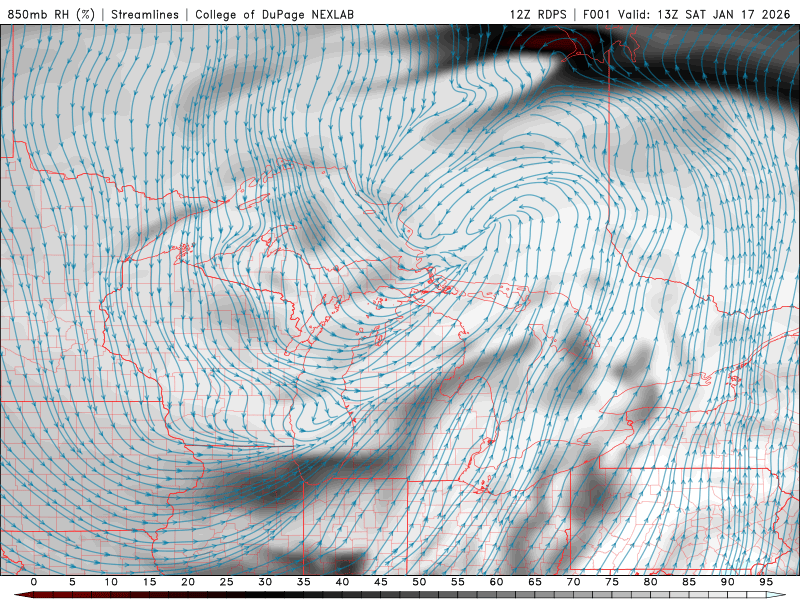Click the 10 label on the colorbar
Viewport: 800px width, 600px height.
point(111,582)
